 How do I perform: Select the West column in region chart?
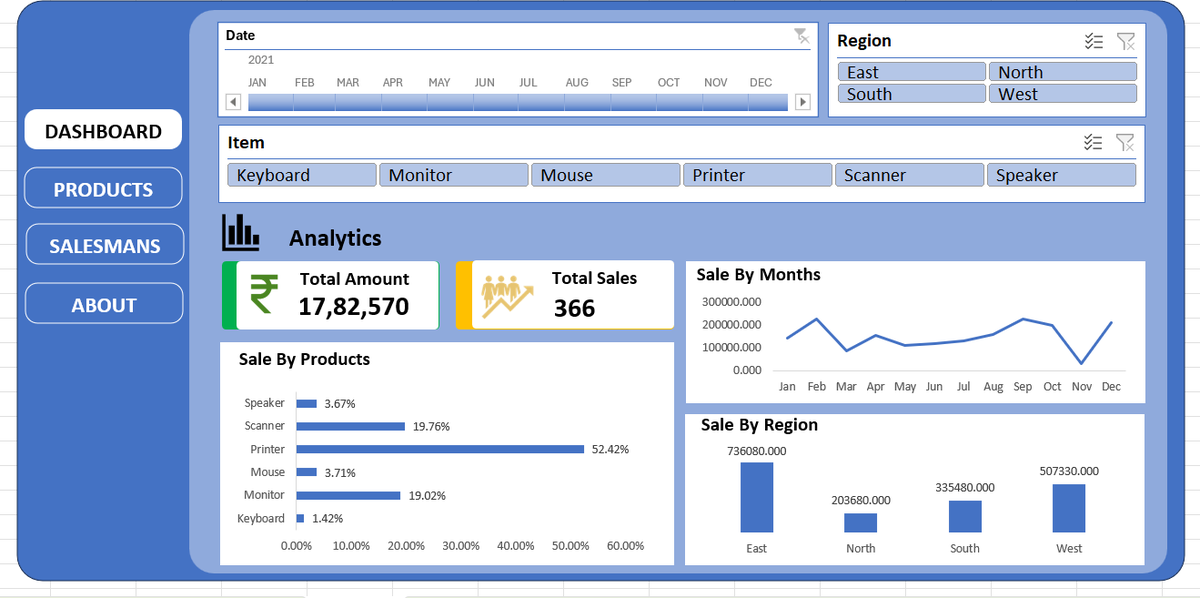[x=1069, y=508]
